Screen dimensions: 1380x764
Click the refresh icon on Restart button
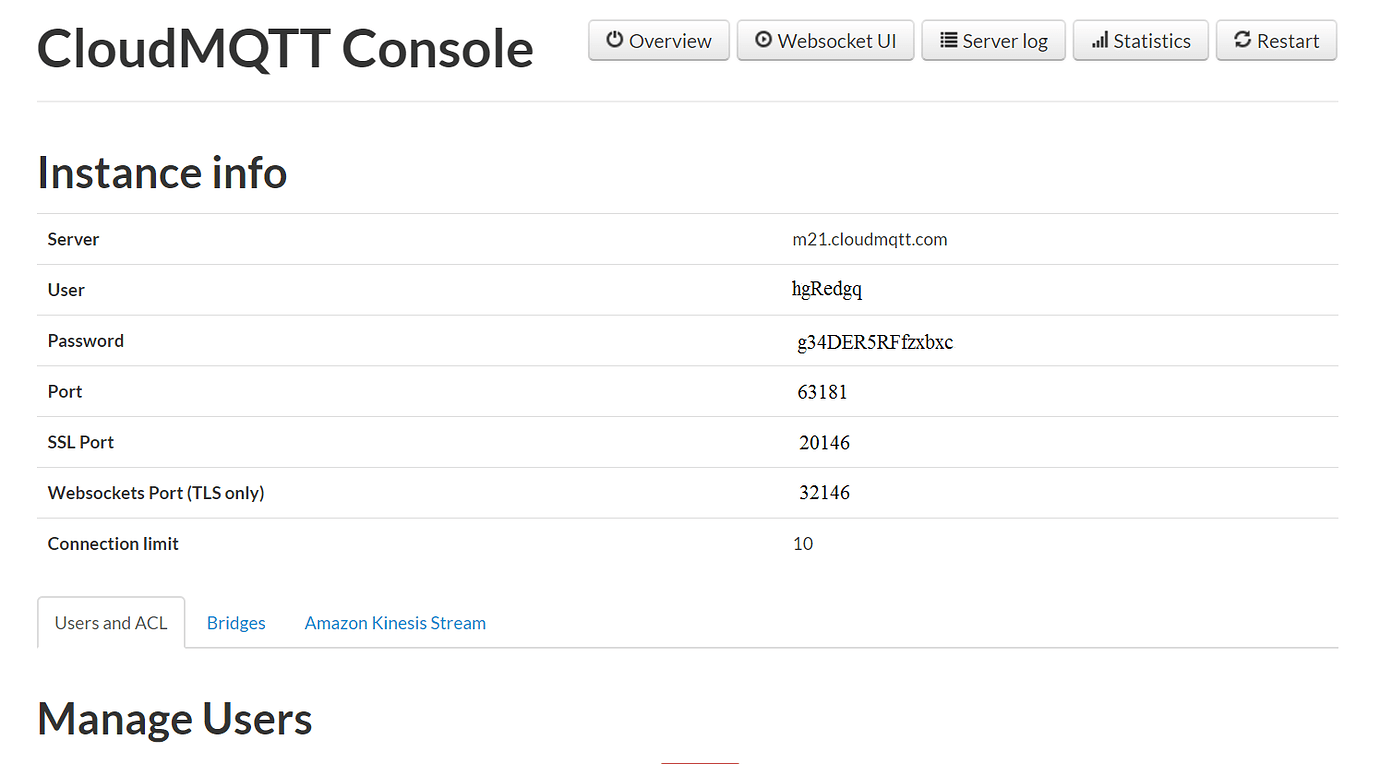click(x=1243, y=40)
